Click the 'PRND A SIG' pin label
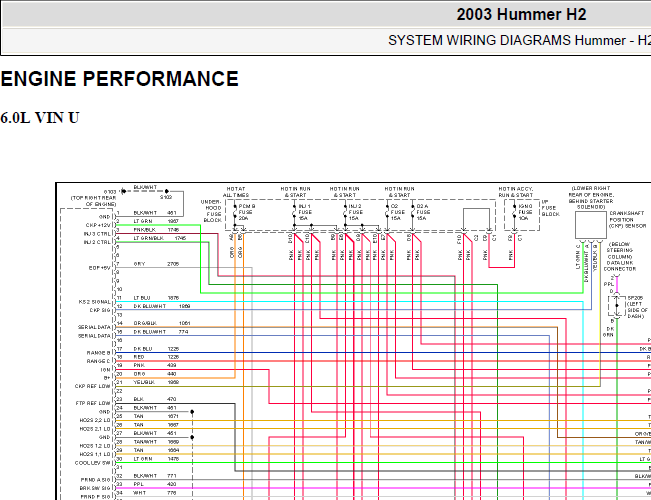651x500 pixels. pyautogui.click(x=96, y=480)
